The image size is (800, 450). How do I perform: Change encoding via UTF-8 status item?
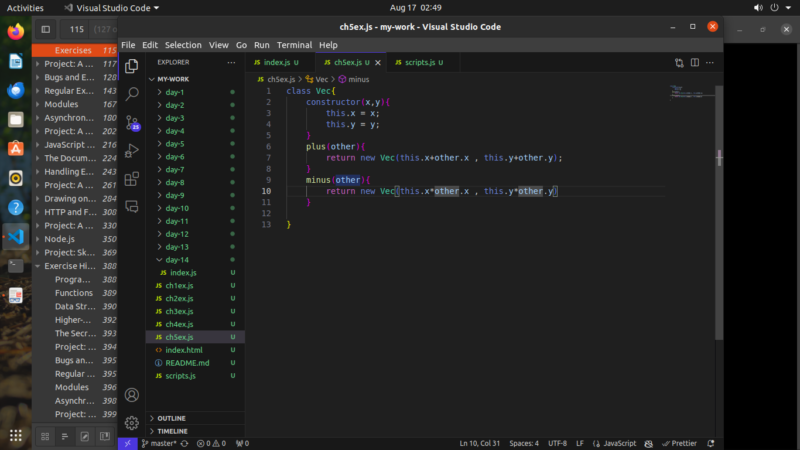(557, 443)
